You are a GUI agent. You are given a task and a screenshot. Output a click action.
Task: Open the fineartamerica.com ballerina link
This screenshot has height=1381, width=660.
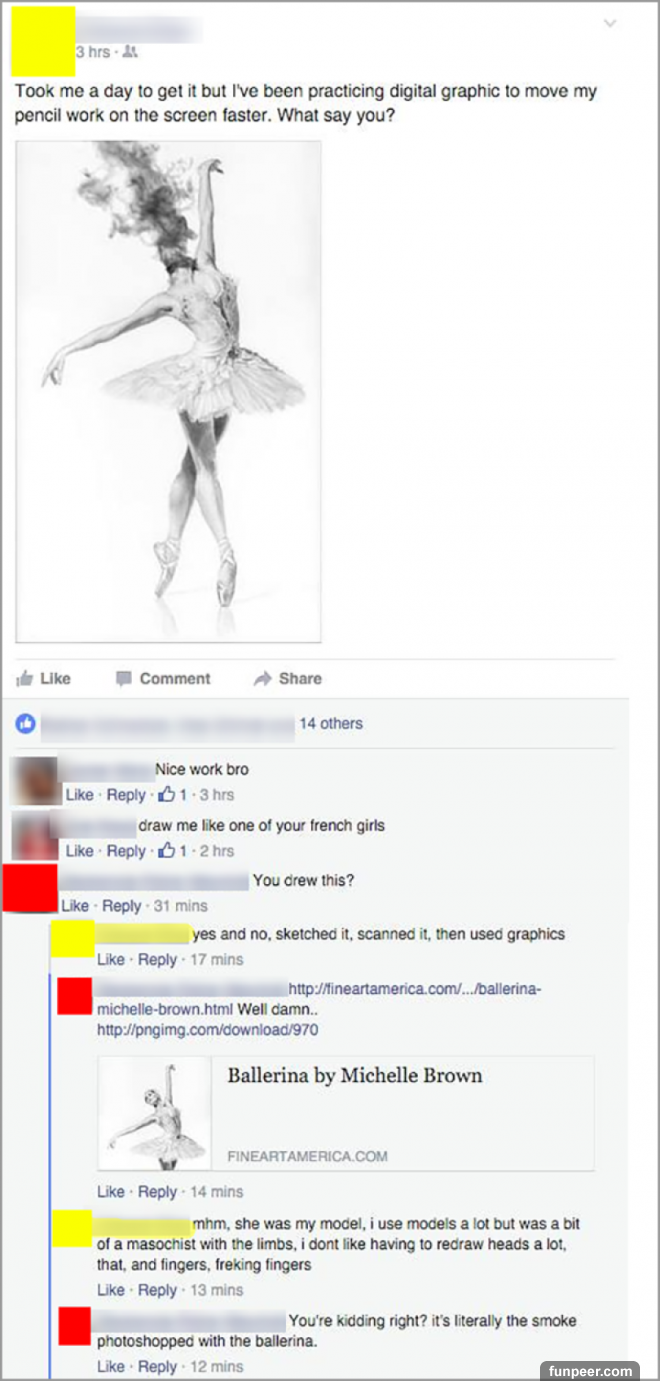[320, 997]
